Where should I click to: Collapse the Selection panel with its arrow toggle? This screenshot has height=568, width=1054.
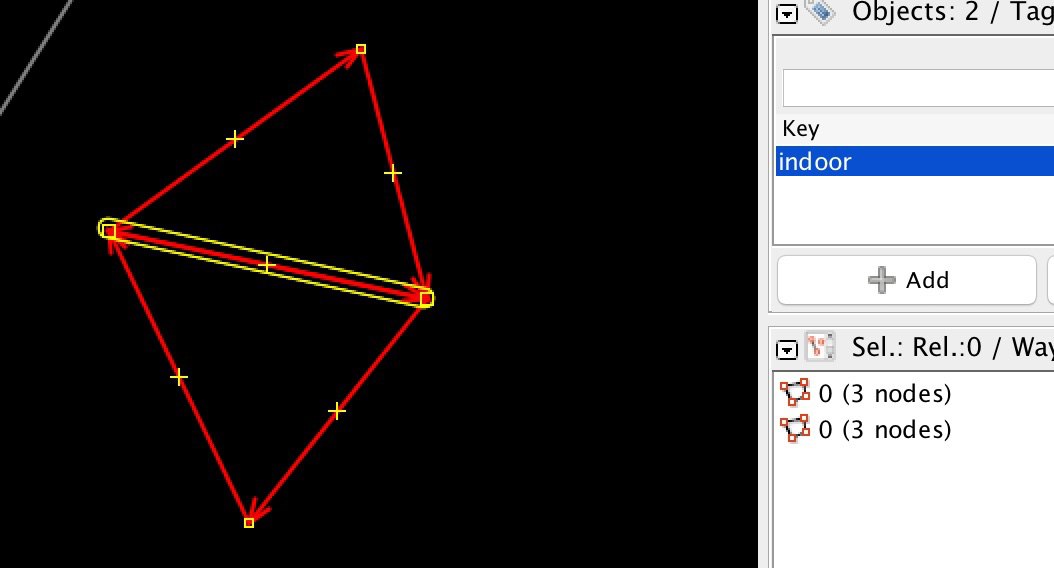786,349
